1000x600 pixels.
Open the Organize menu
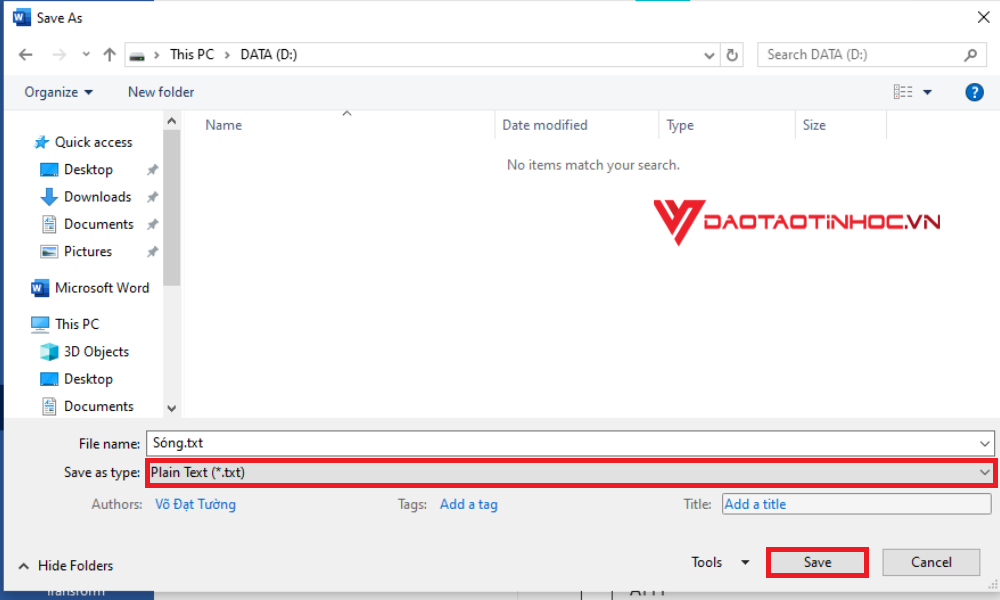pyautogui.click(x=58, y=92)
